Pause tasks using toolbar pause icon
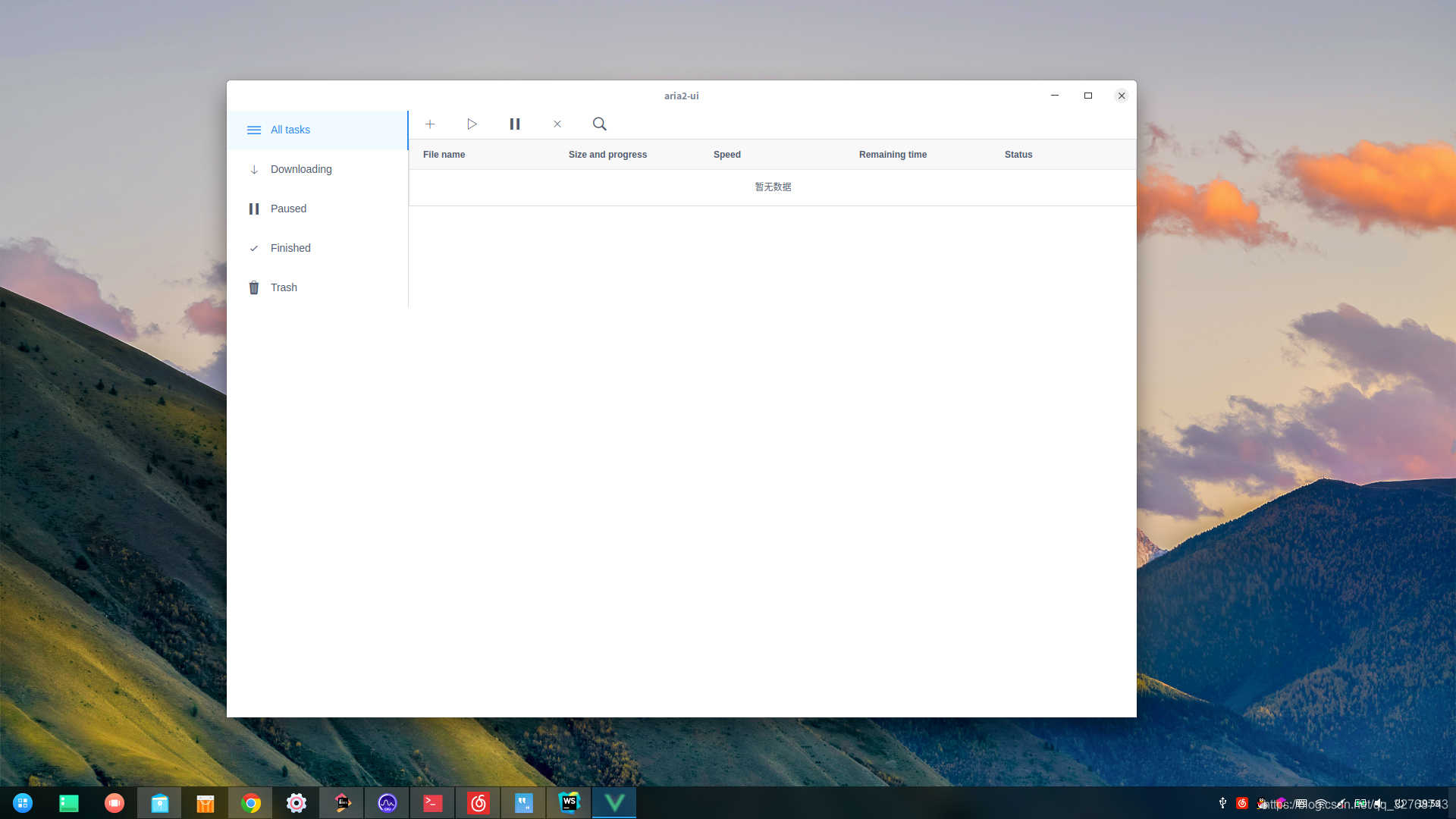 [515, 124]
